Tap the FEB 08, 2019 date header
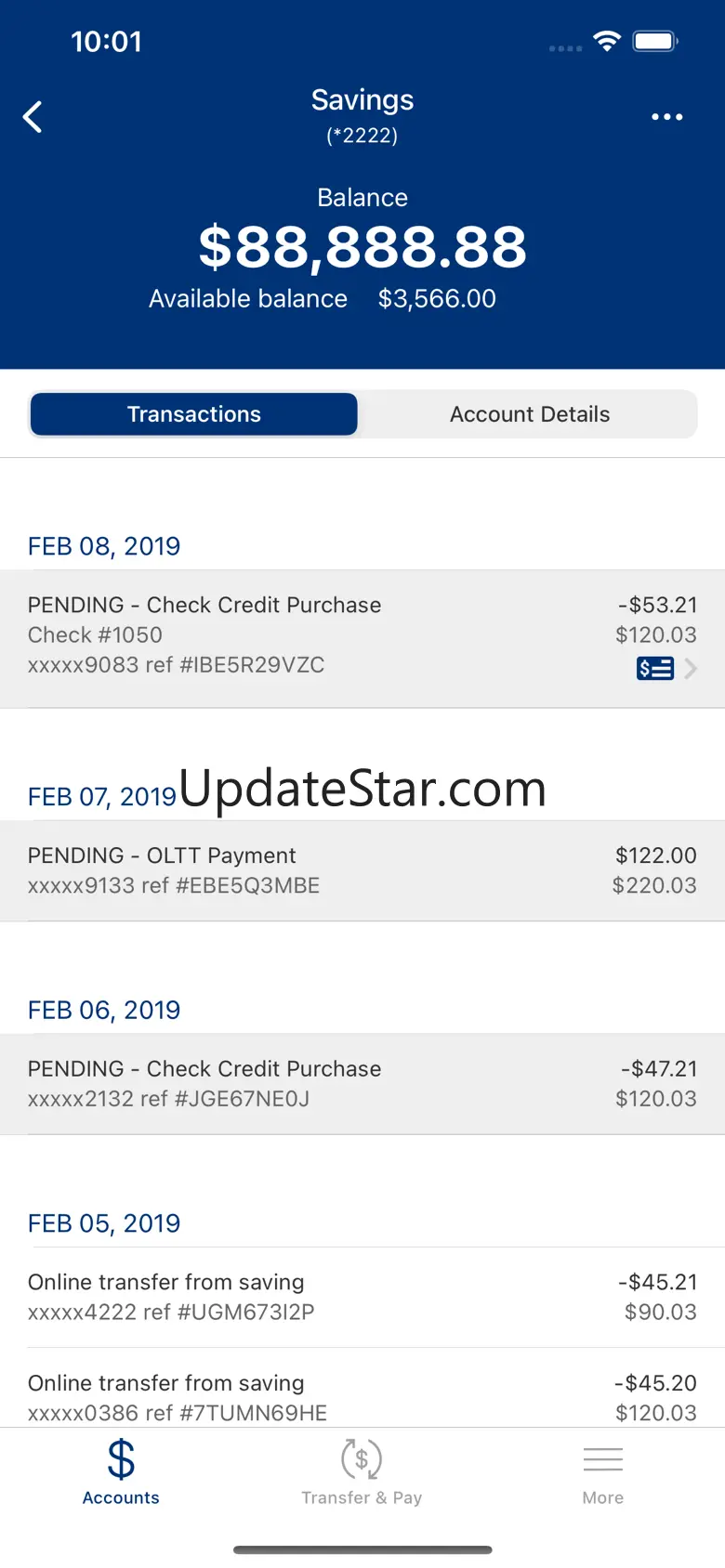The height and width of the screenshot is (1568, 725). 104,546
